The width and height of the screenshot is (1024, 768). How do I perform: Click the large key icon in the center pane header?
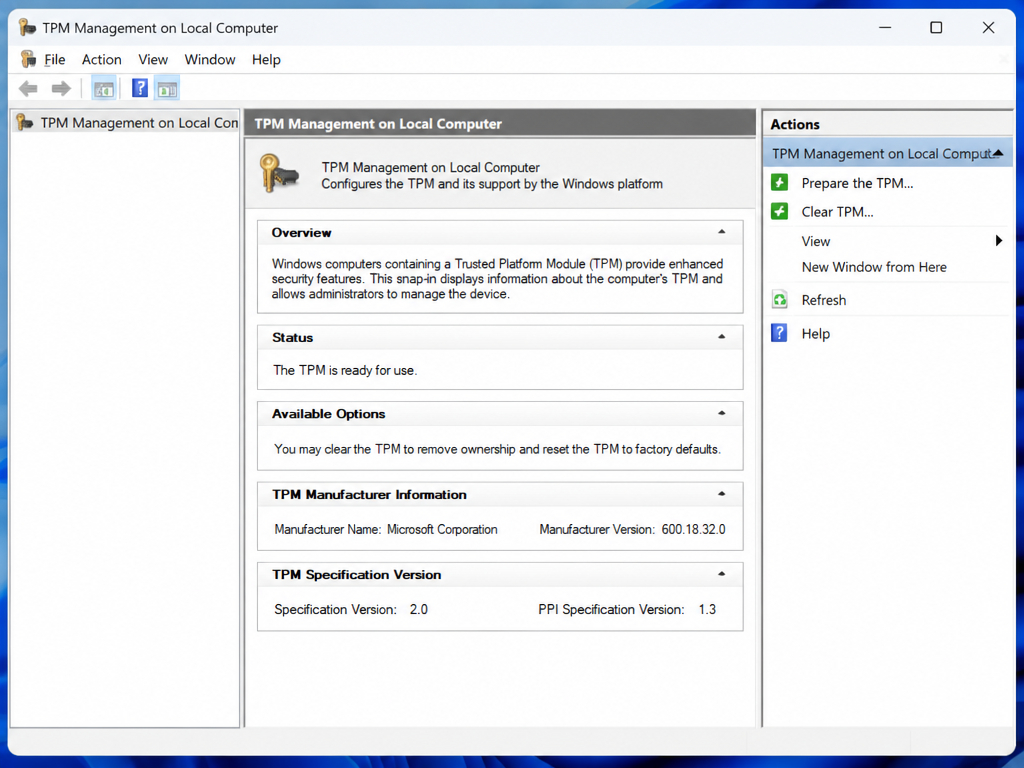279,174
